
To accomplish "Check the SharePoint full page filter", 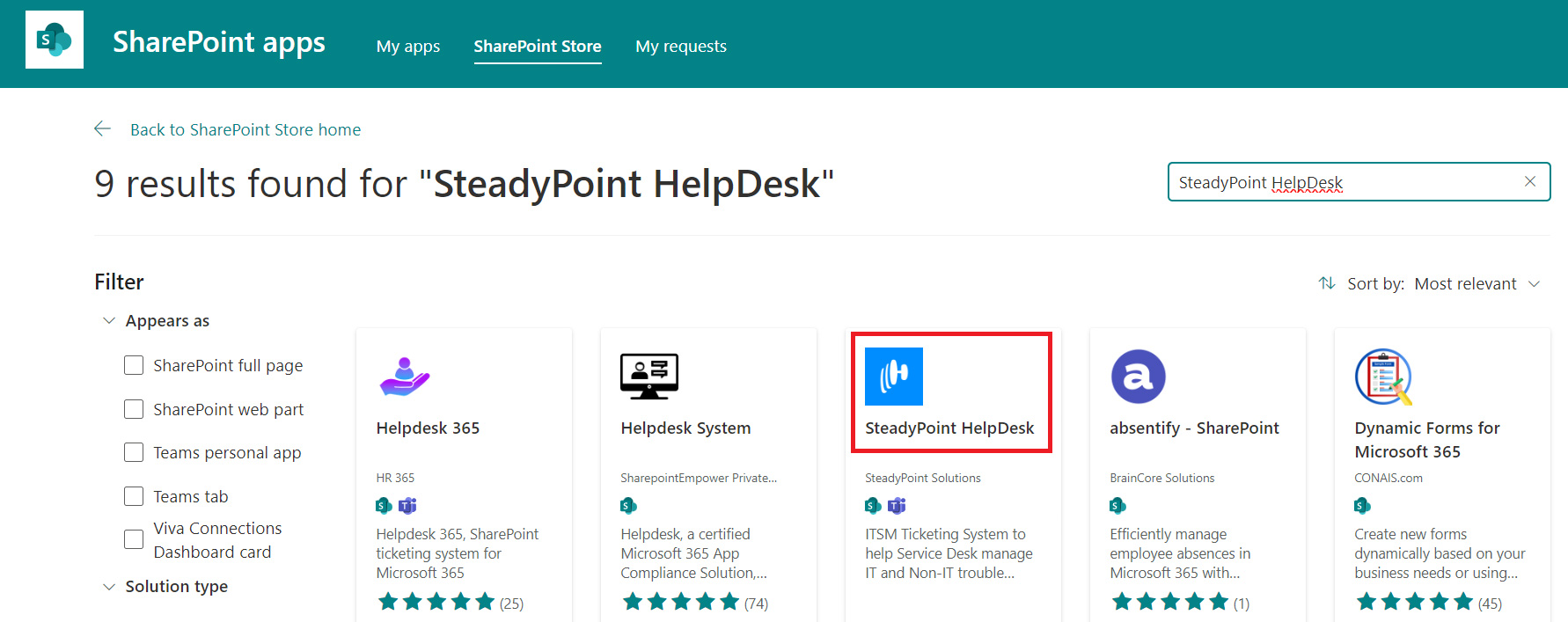I will click(134, 365).
